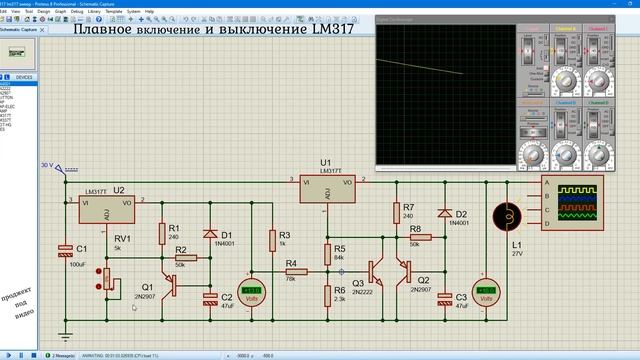Screen dimensions: 640x360
Task: Click the Zoom Out magnifier
Action: coord(156,19)
